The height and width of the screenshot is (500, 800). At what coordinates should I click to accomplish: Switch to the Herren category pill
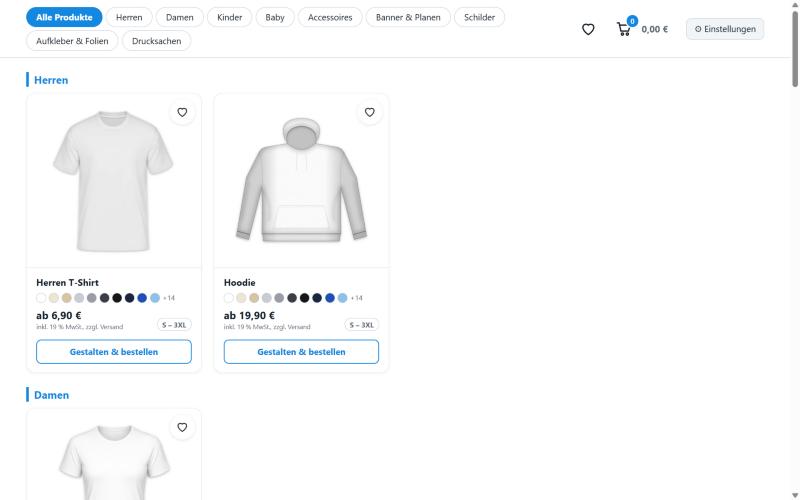click(x=129, y=17)
